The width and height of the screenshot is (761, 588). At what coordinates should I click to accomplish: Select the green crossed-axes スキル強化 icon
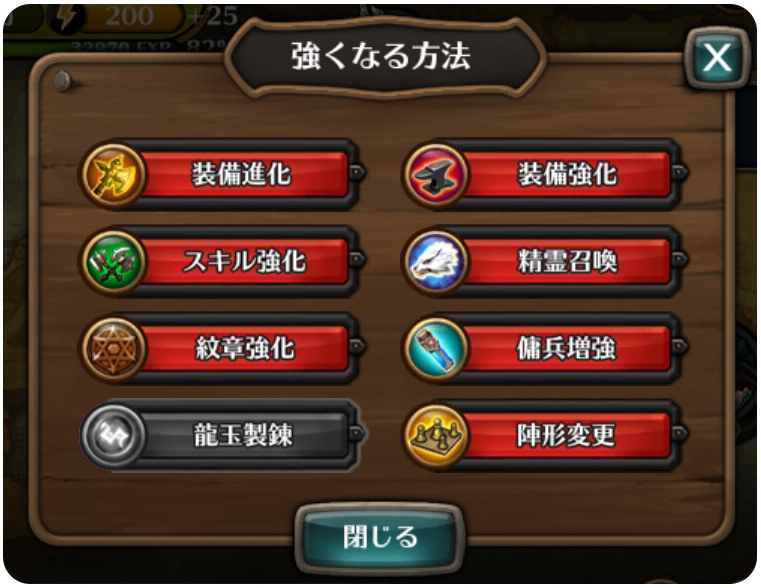click(x=114, y=262)
